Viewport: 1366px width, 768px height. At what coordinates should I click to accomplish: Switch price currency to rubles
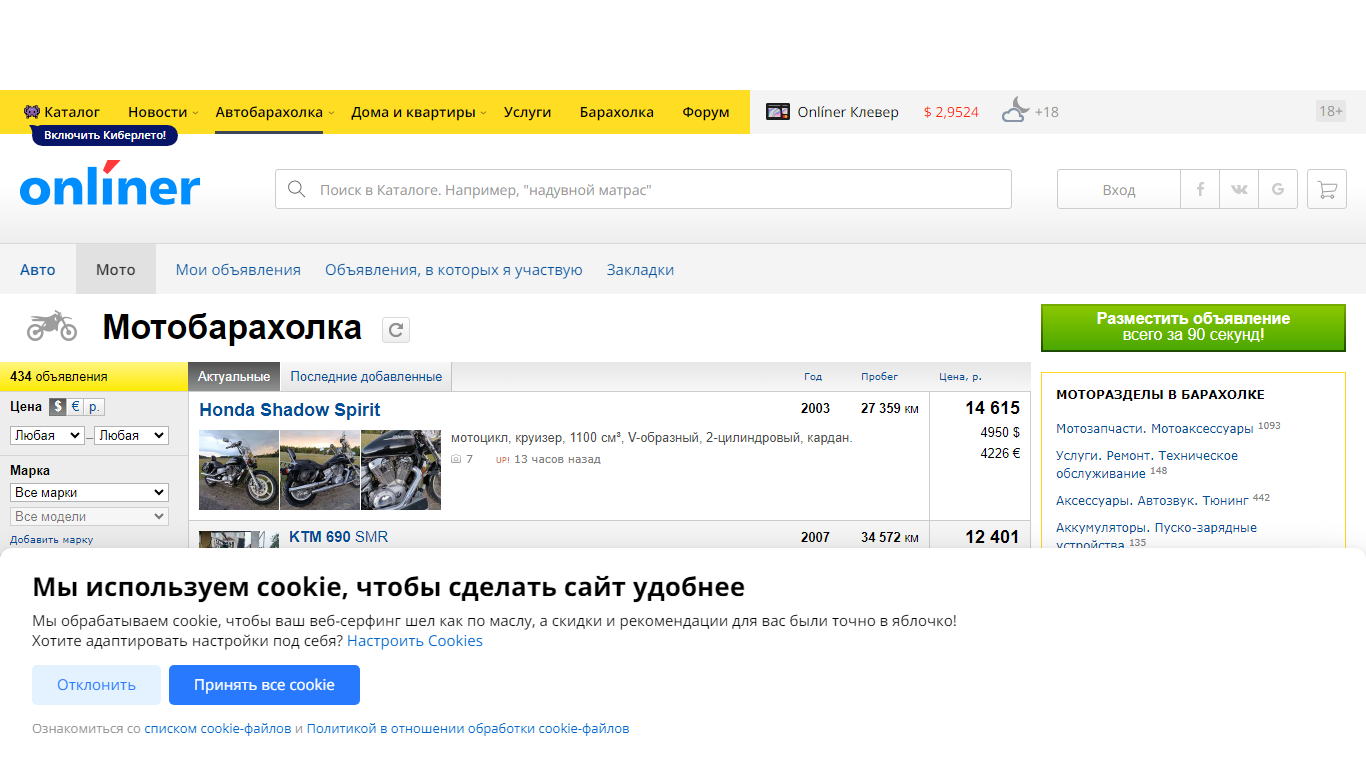click(94, 407)
